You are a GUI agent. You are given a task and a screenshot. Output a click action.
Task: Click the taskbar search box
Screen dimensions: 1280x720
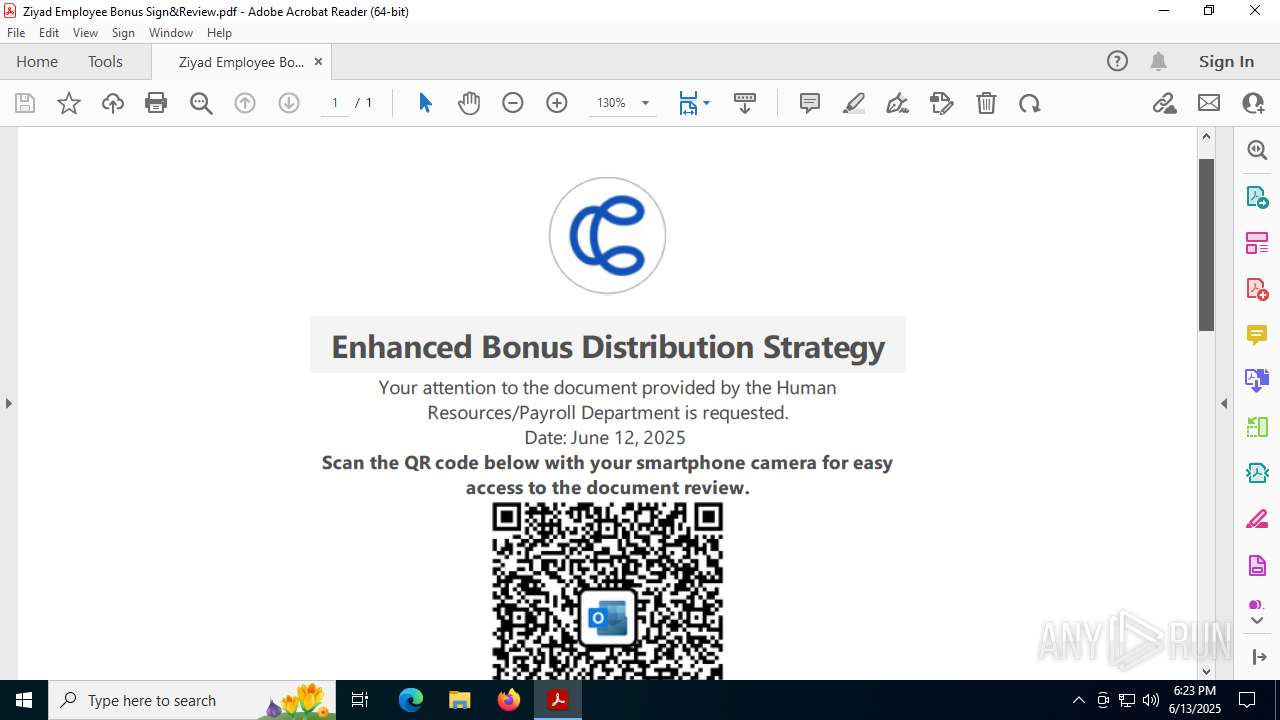point(192,700)
